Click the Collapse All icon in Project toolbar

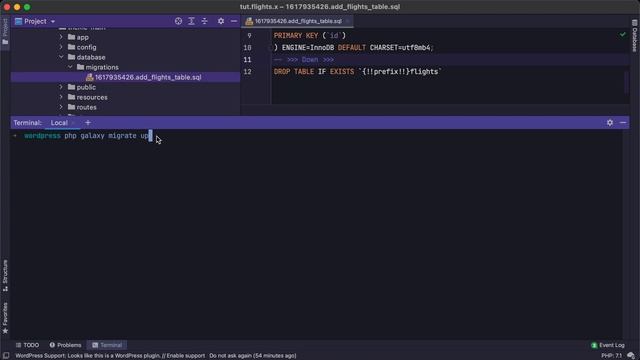click(x=204, y=21)
